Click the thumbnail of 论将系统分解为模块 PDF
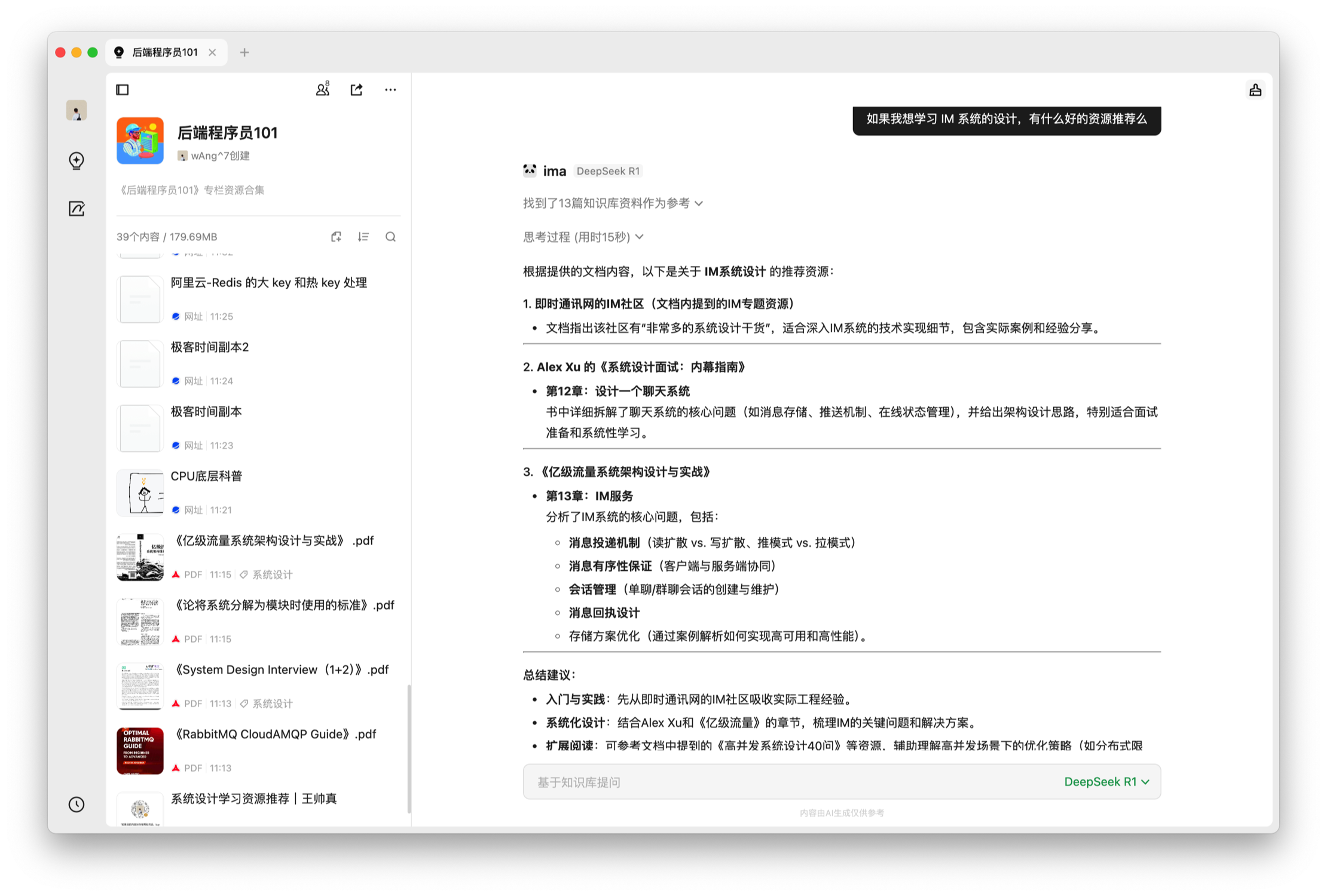The height and width of the screenshot is (896, 1327). 140,622
